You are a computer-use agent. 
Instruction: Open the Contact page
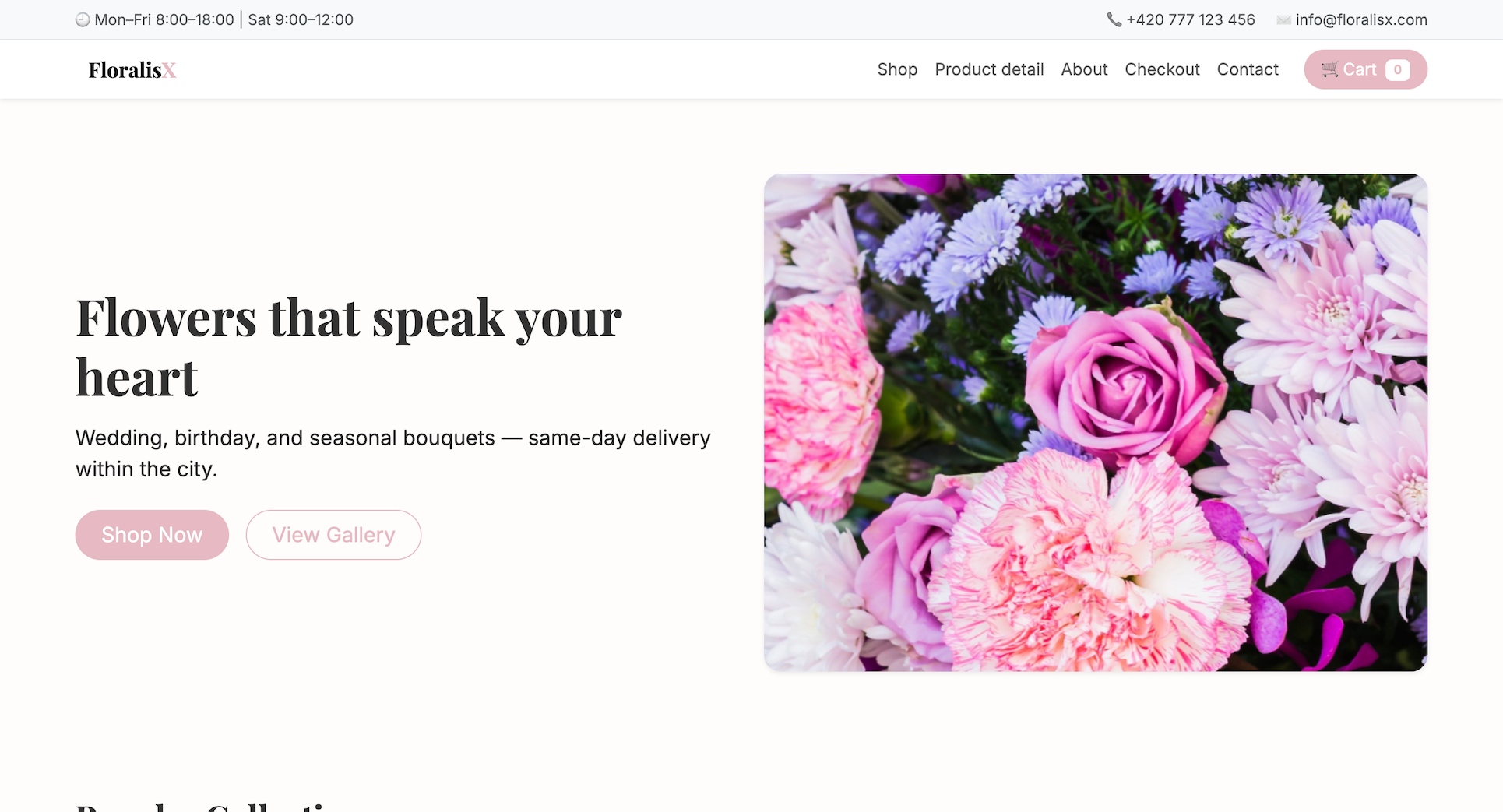pos(1248,69)
